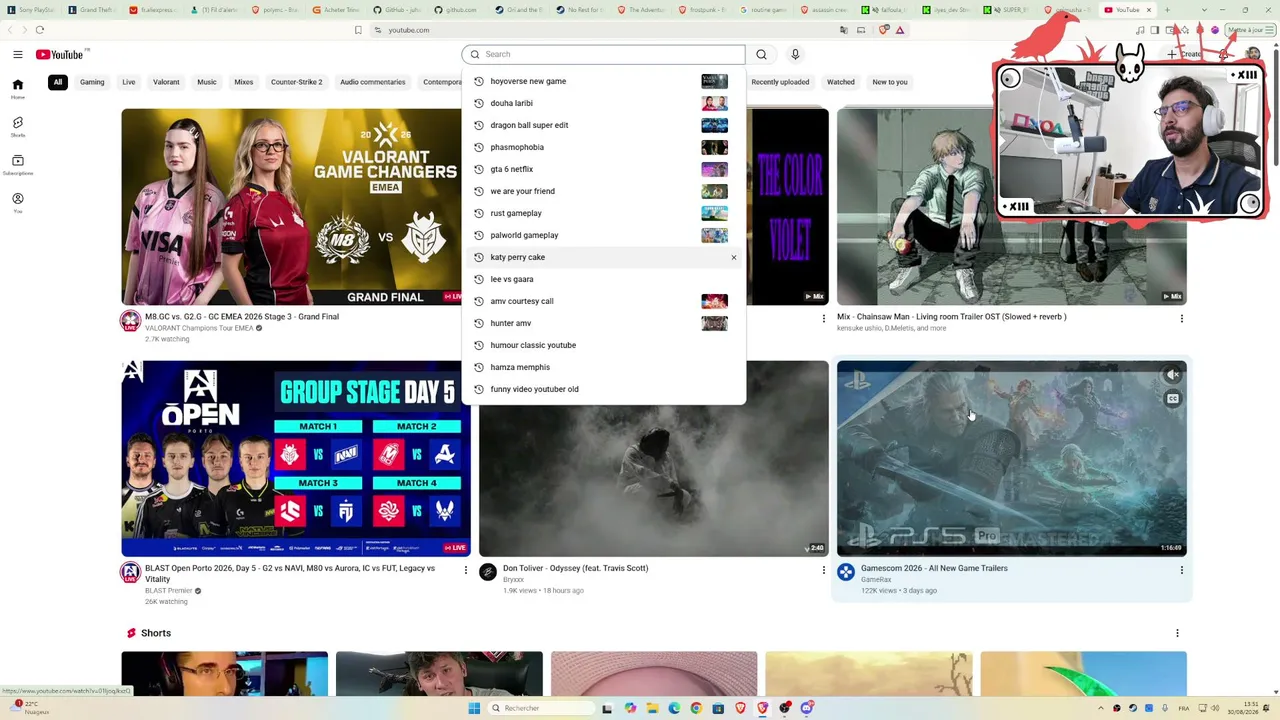The height and width of the screenshot is (720, 1280).
Task: Choose 'katy perry cake' search suggestion
Action: (604, 257)
